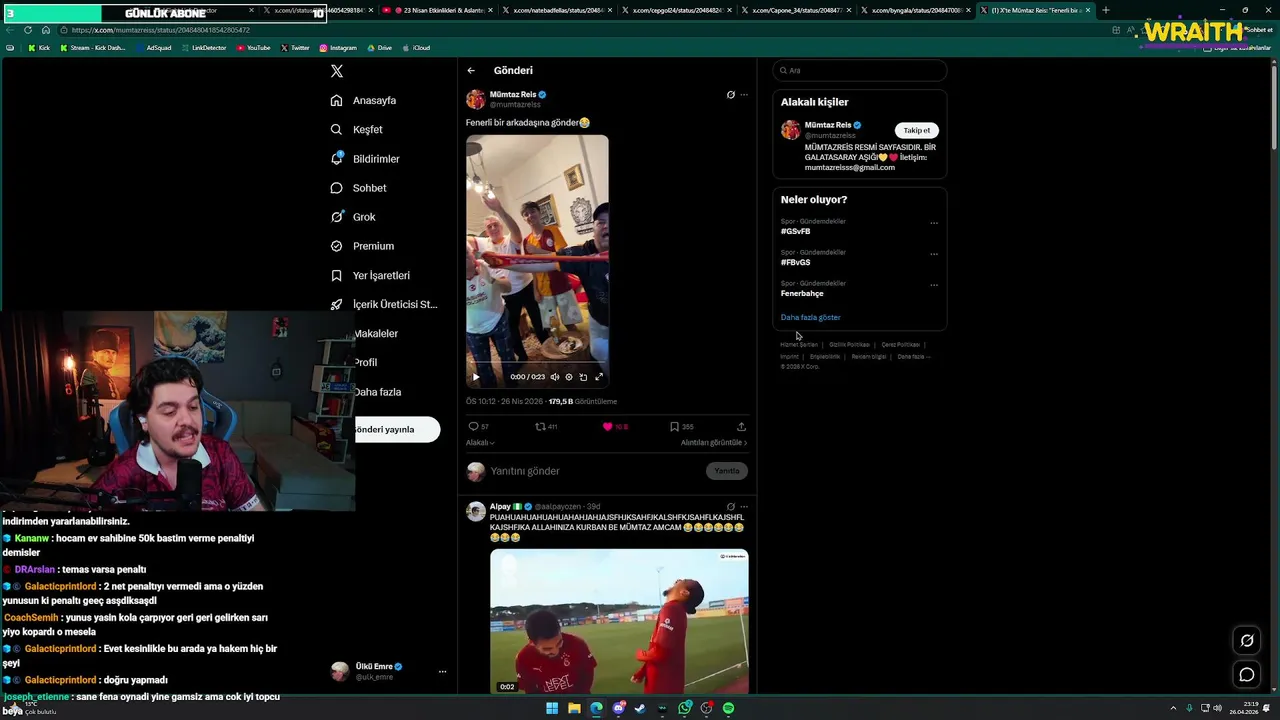
Task: Open the Drive bookmark
Action: [x=381, y=48]
